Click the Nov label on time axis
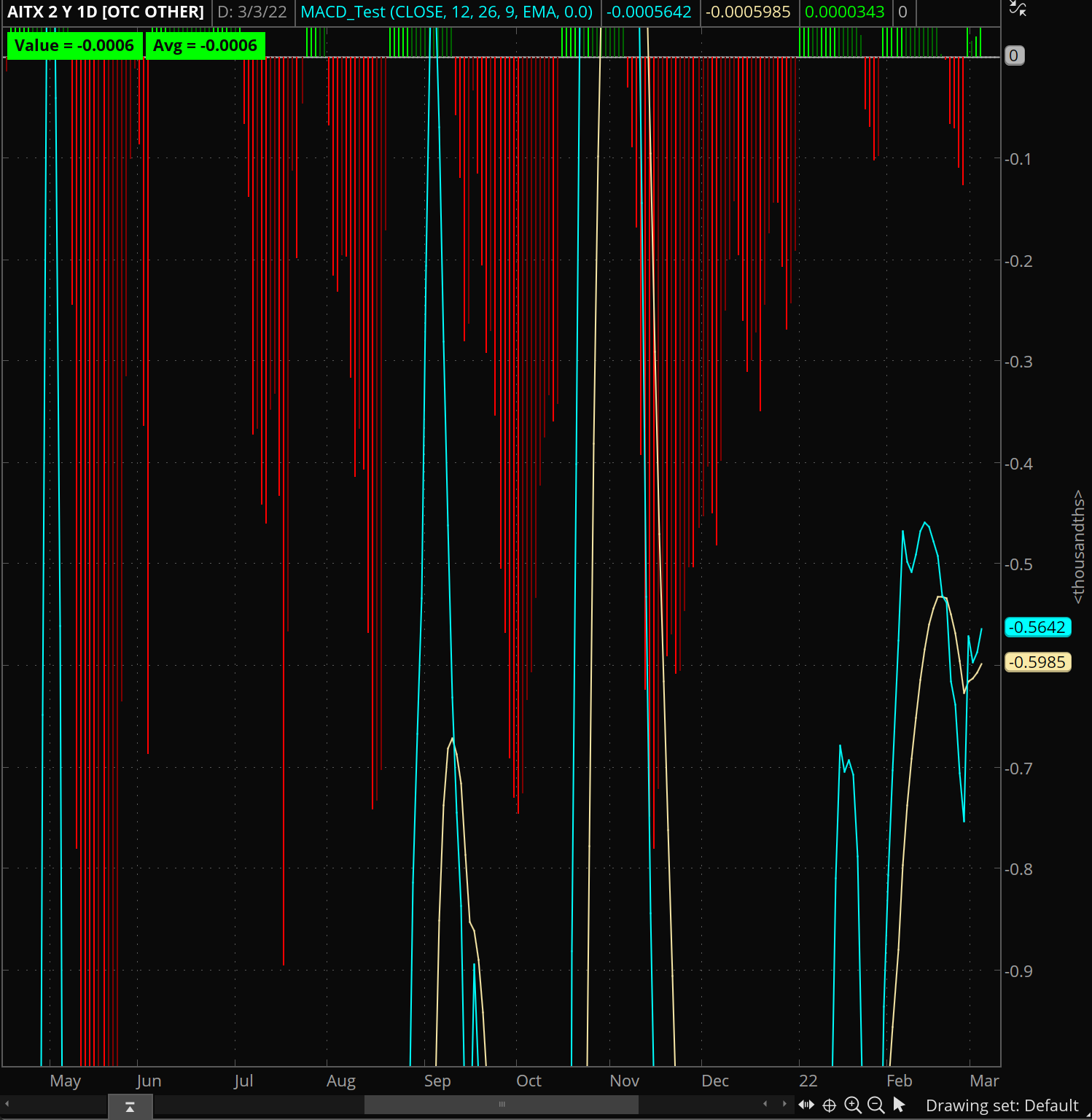The image size is (1092, 1120). [625, 1081]
